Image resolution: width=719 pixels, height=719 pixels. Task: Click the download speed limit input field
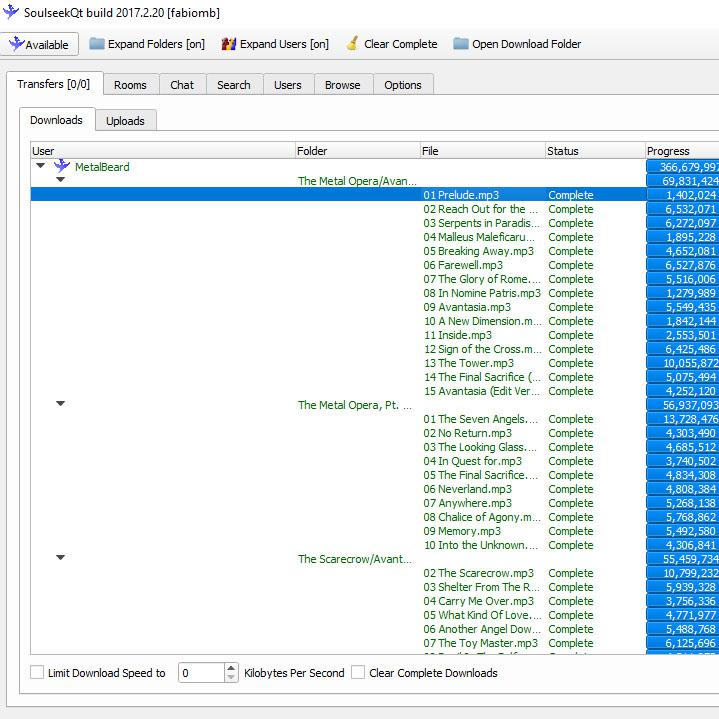pos(201,673)
